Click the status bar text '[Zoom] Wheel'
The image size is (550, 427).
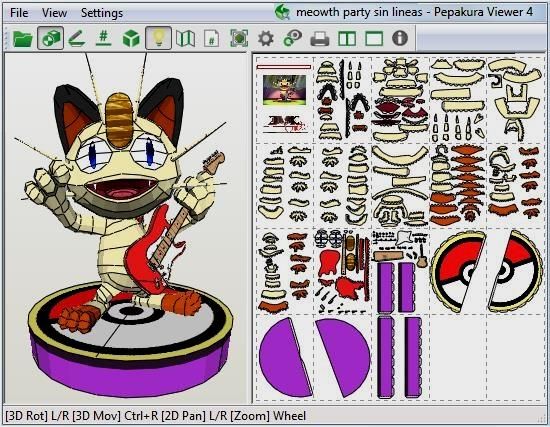268,416
